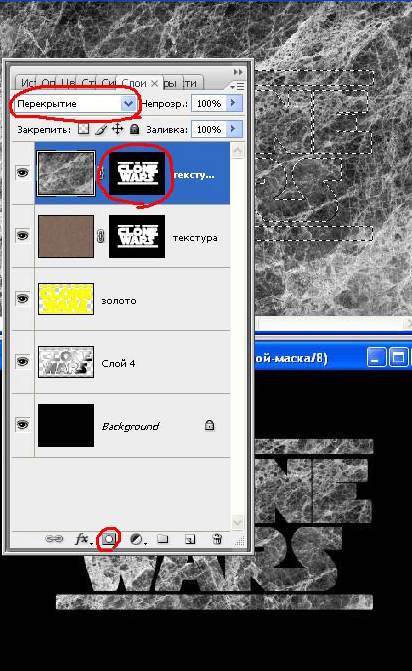The height and width of the screenshot is (671, 412).
Task: Close the Слои tab with its X
Action: [x=154, y=83]
